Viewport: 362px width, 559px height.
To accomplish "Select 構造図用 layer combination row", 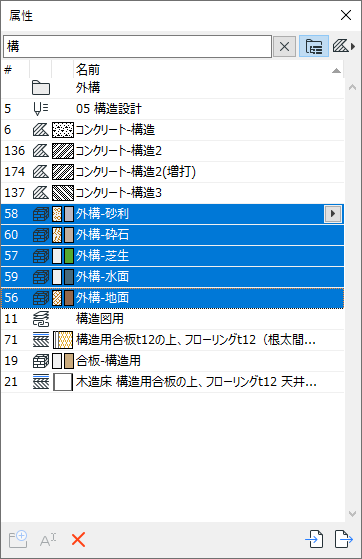I will [x=173, y=319].
